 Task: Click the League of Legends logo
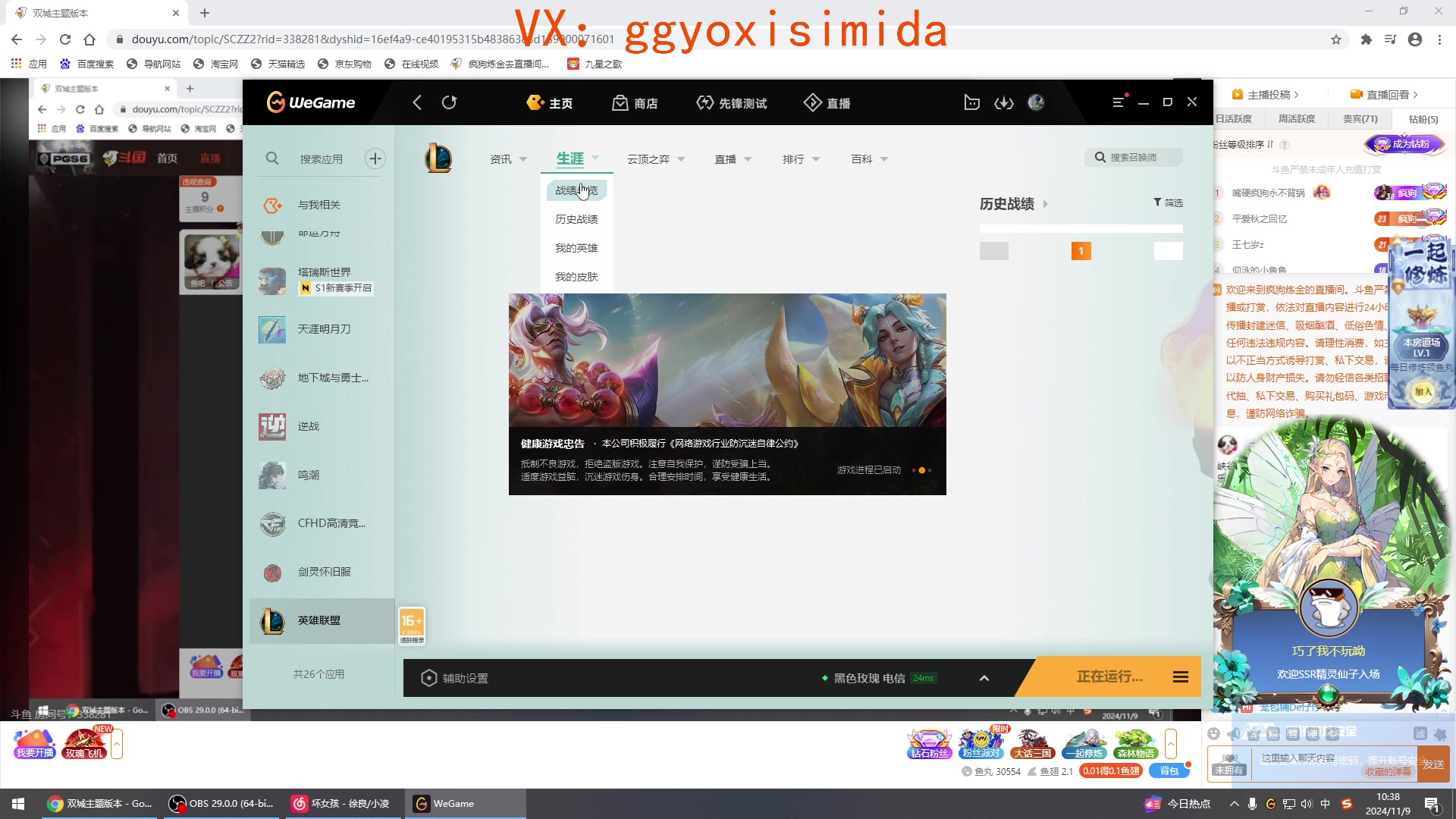click(438, 158)
